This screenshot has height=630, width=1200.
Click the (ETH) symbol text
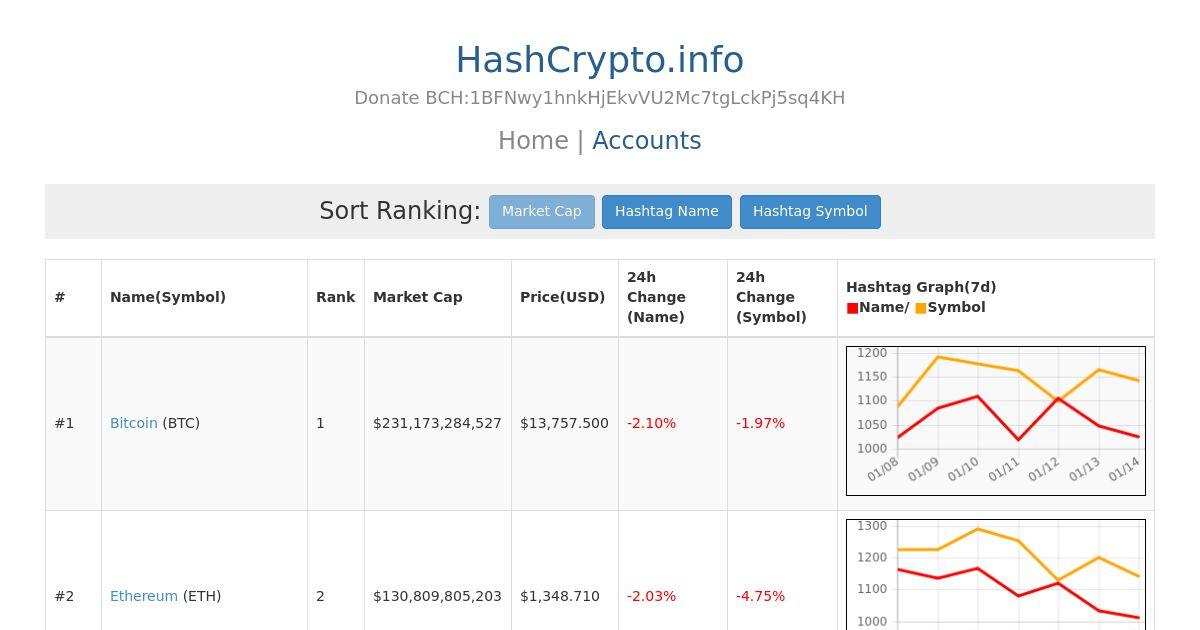(201, 597)
